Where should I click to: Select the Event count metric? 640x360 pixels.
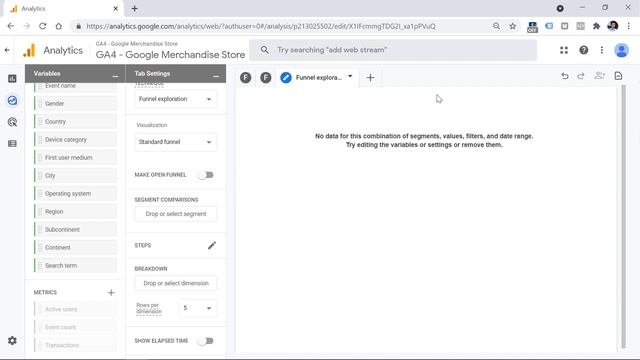(76, 327)
